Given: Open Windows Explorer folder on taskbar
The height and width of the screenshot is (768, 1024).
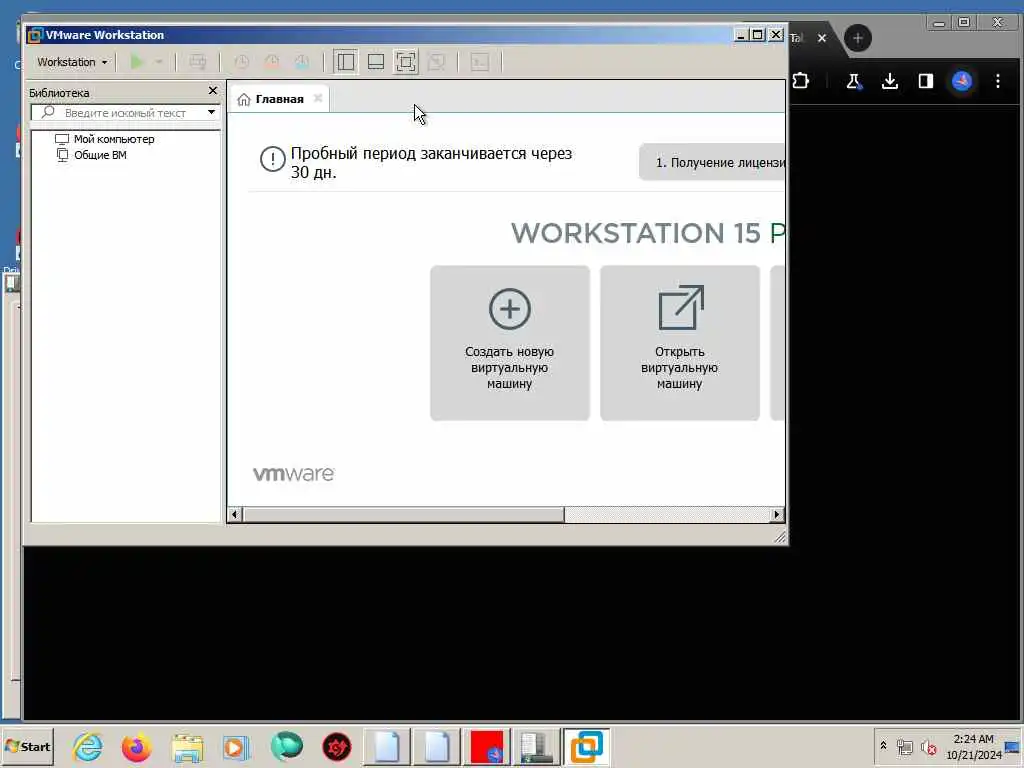Looking at the screenshot, I should click(x=187, y=747).
